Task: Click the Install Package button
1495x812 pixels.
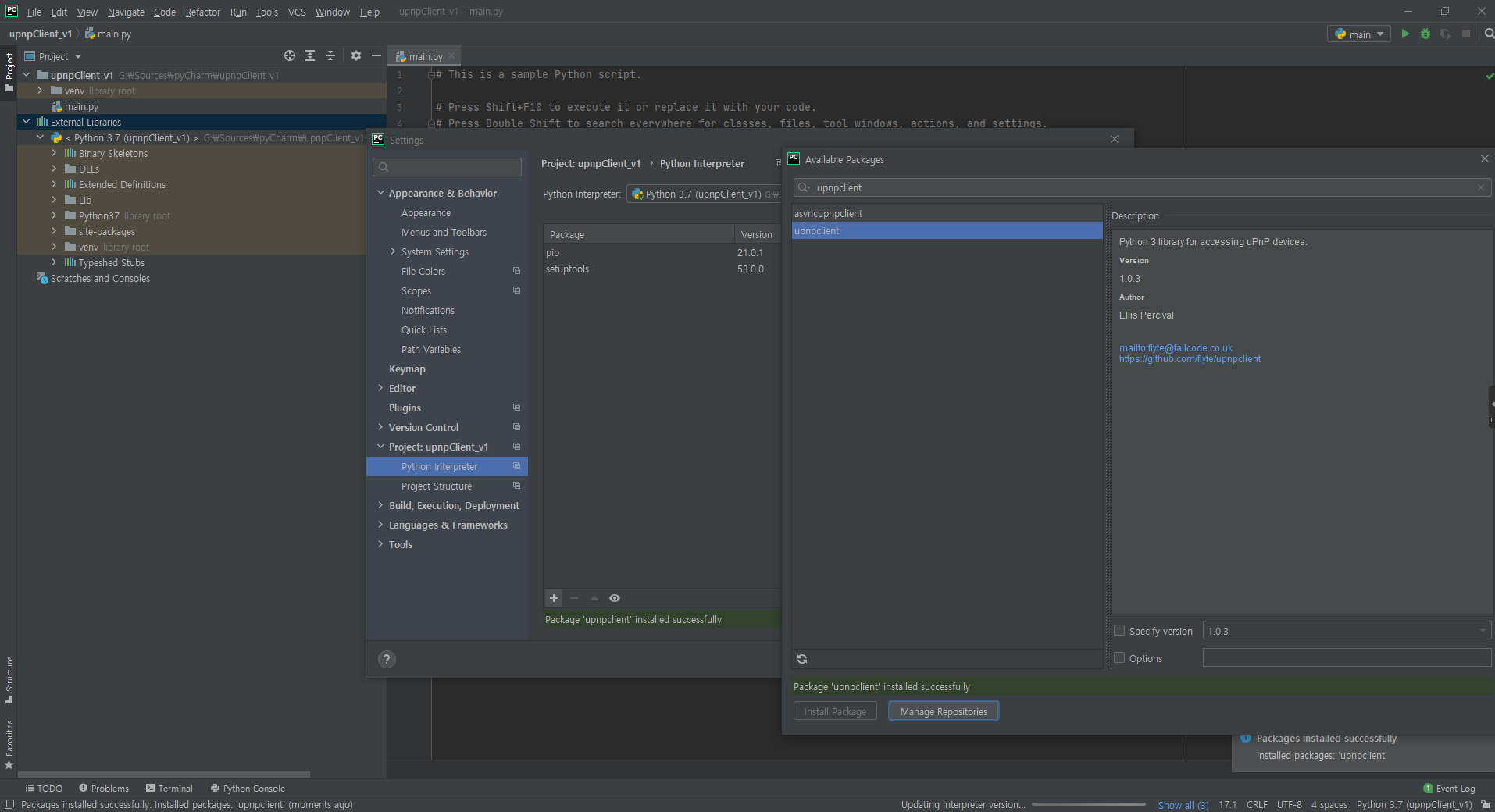Action: click(x=835, y=711)
